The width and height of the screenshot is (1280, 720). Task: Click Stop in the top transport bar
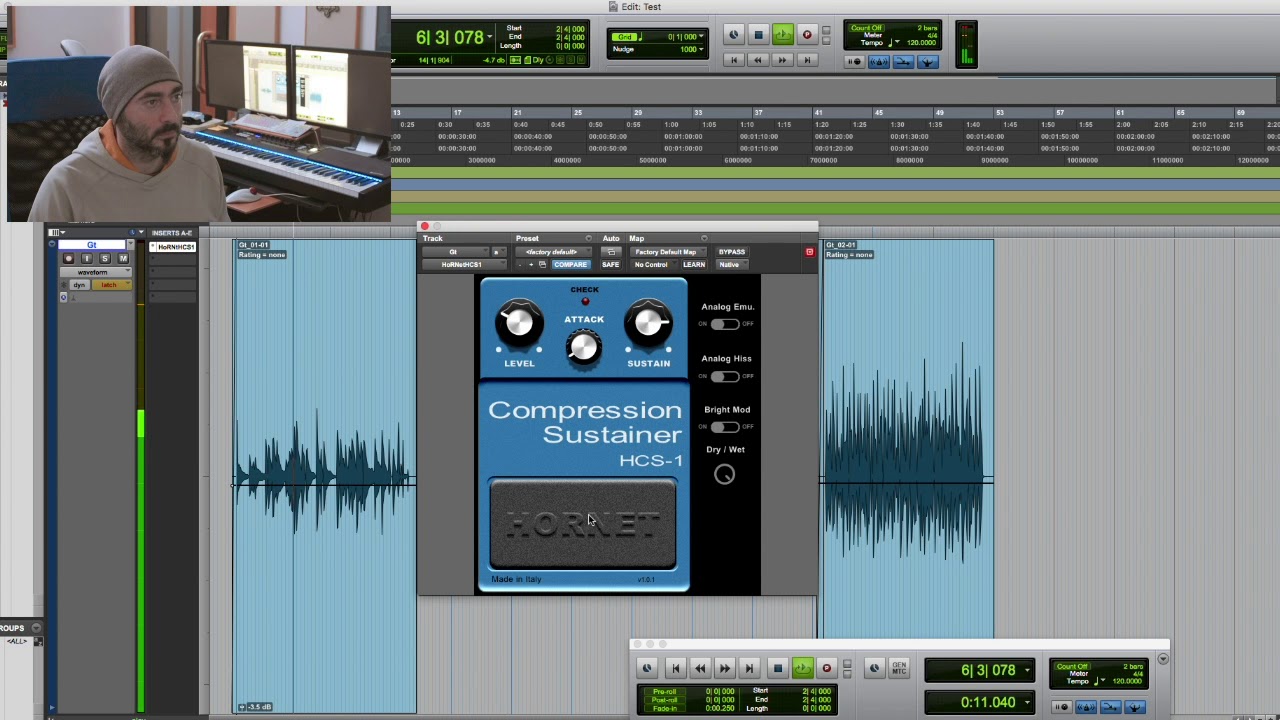coord(758,35)
